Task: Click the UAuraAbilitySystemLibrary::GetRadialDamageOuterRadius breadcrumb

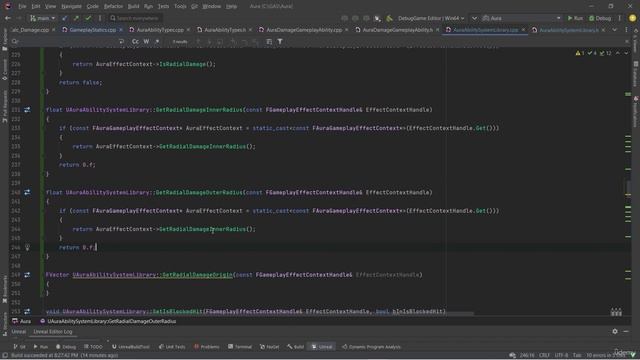Action: pos(108,321)
